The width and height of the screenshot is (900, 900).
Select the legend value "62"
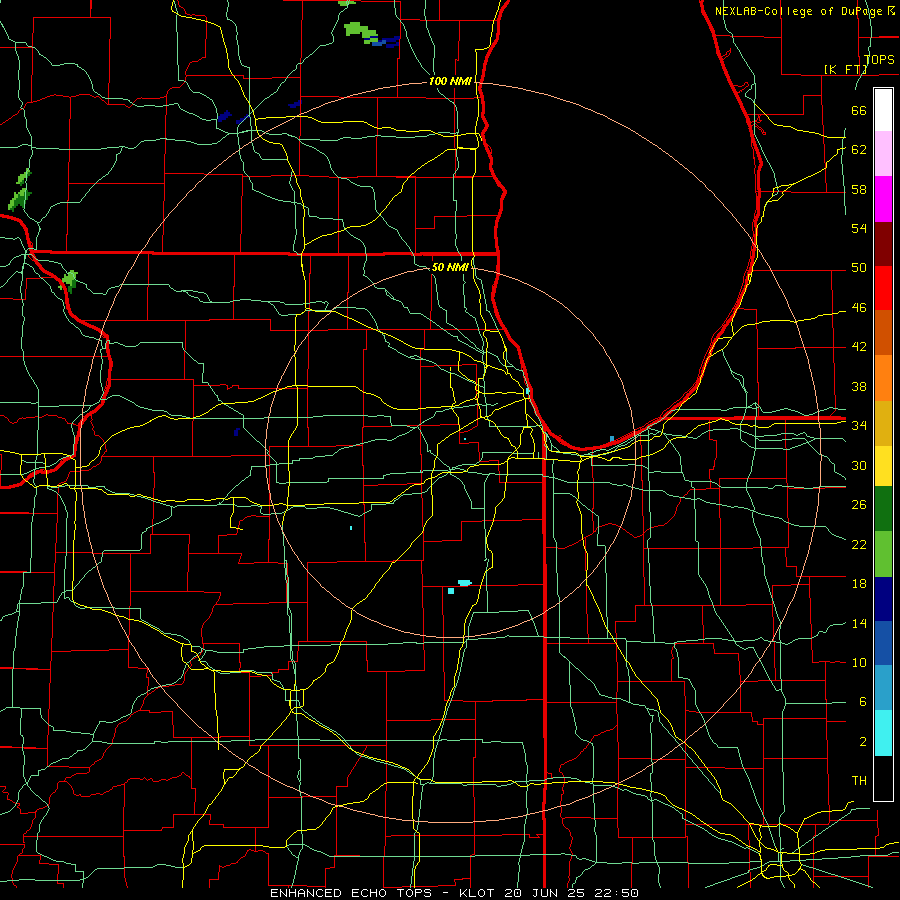point(859,150)
